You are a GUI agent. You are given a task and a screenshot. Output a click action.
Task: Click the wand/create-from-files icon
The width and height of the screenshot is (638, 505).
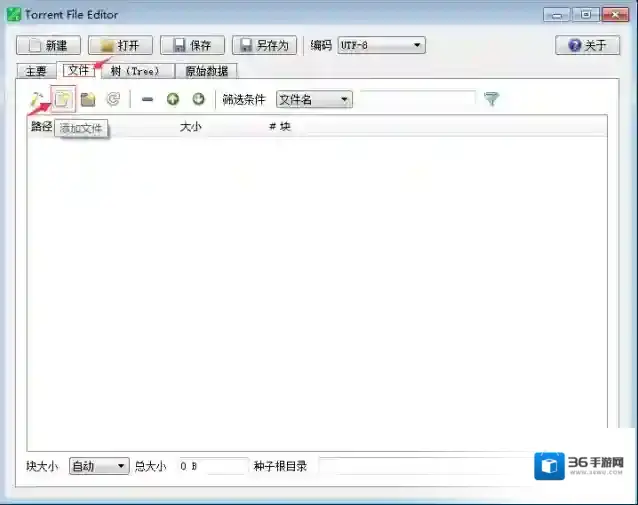click(37, 99)
